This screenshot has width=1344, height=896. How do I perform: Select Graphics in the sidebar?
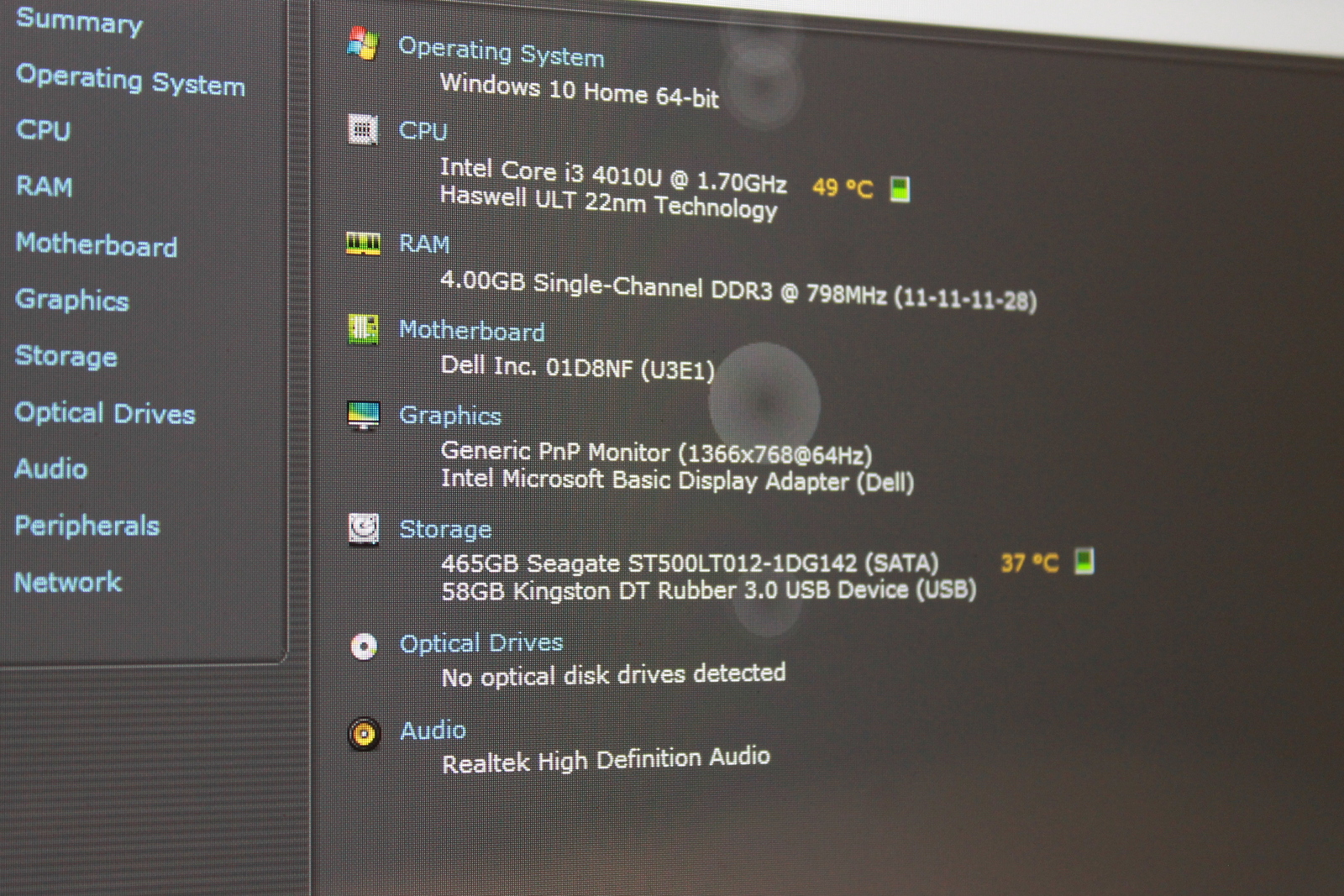click(72, 300)
